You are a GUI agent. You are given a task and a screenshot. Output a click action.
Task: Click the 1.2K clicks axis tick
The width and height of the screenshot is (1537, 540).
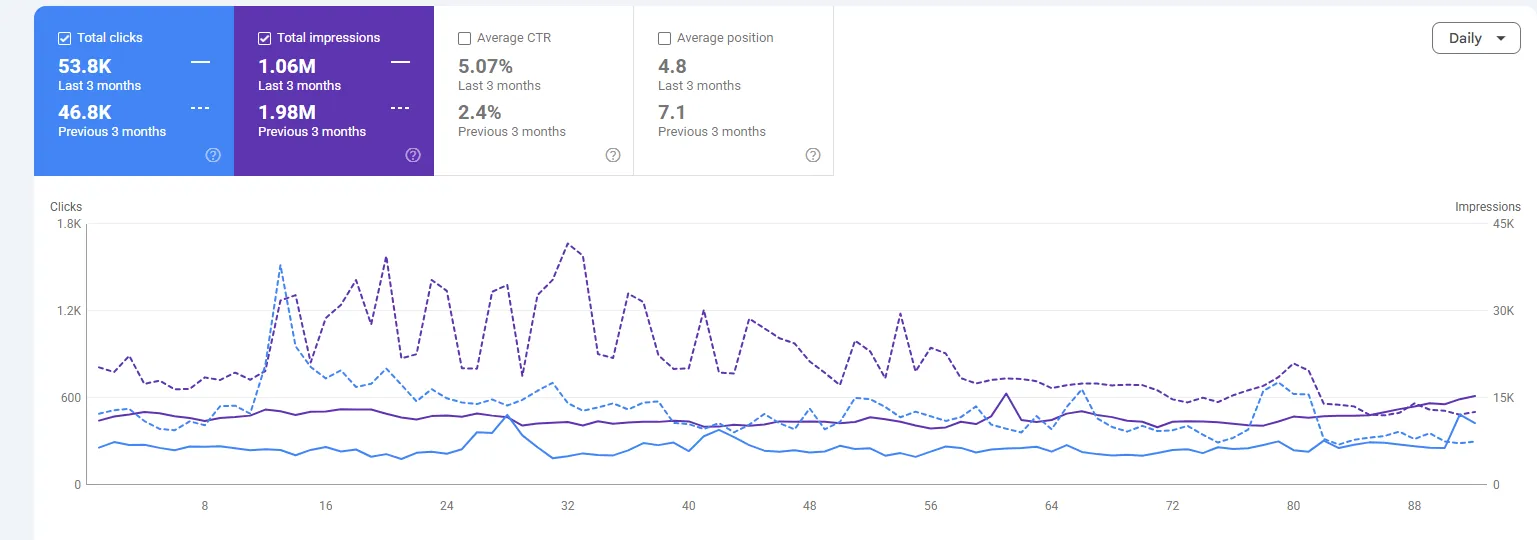tap(69, 311)
